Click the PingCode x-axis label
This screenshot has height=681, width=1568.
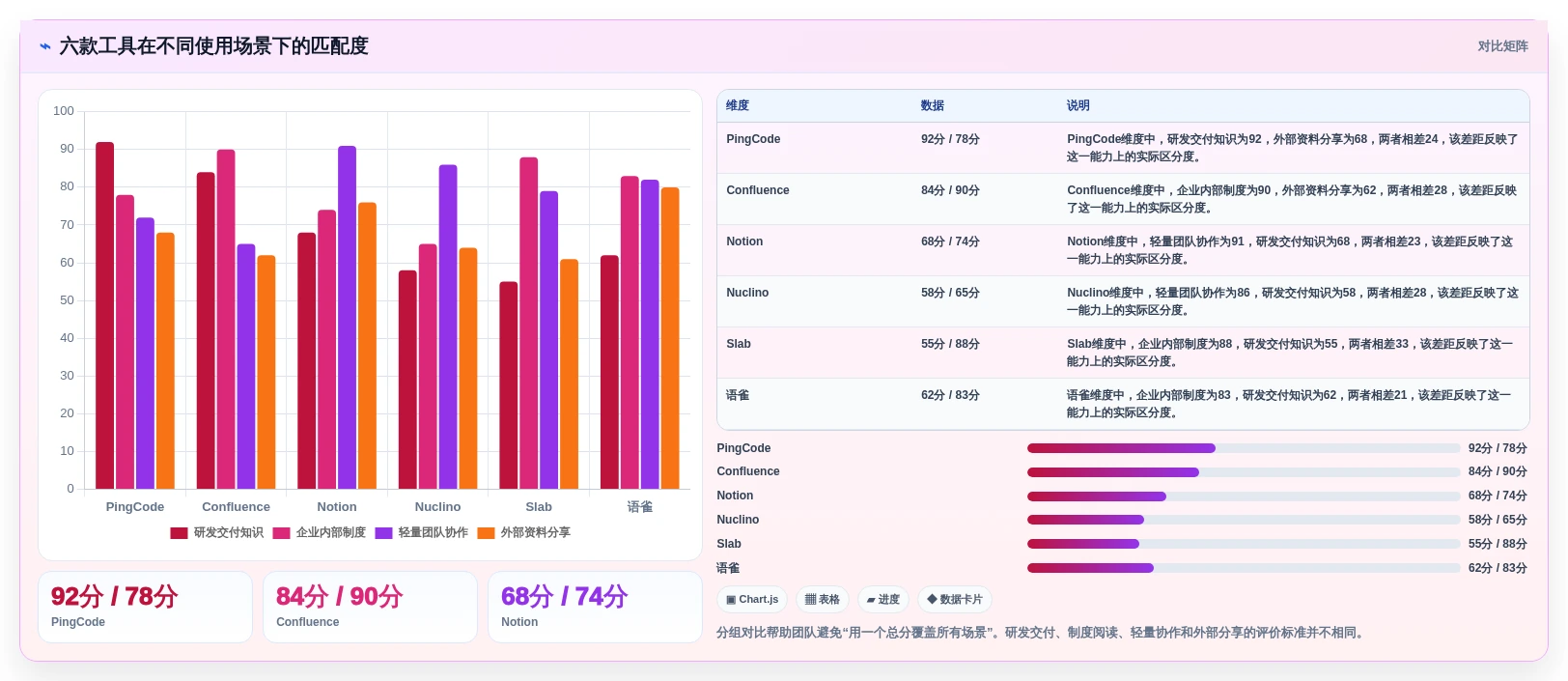[x=135, y=507]
